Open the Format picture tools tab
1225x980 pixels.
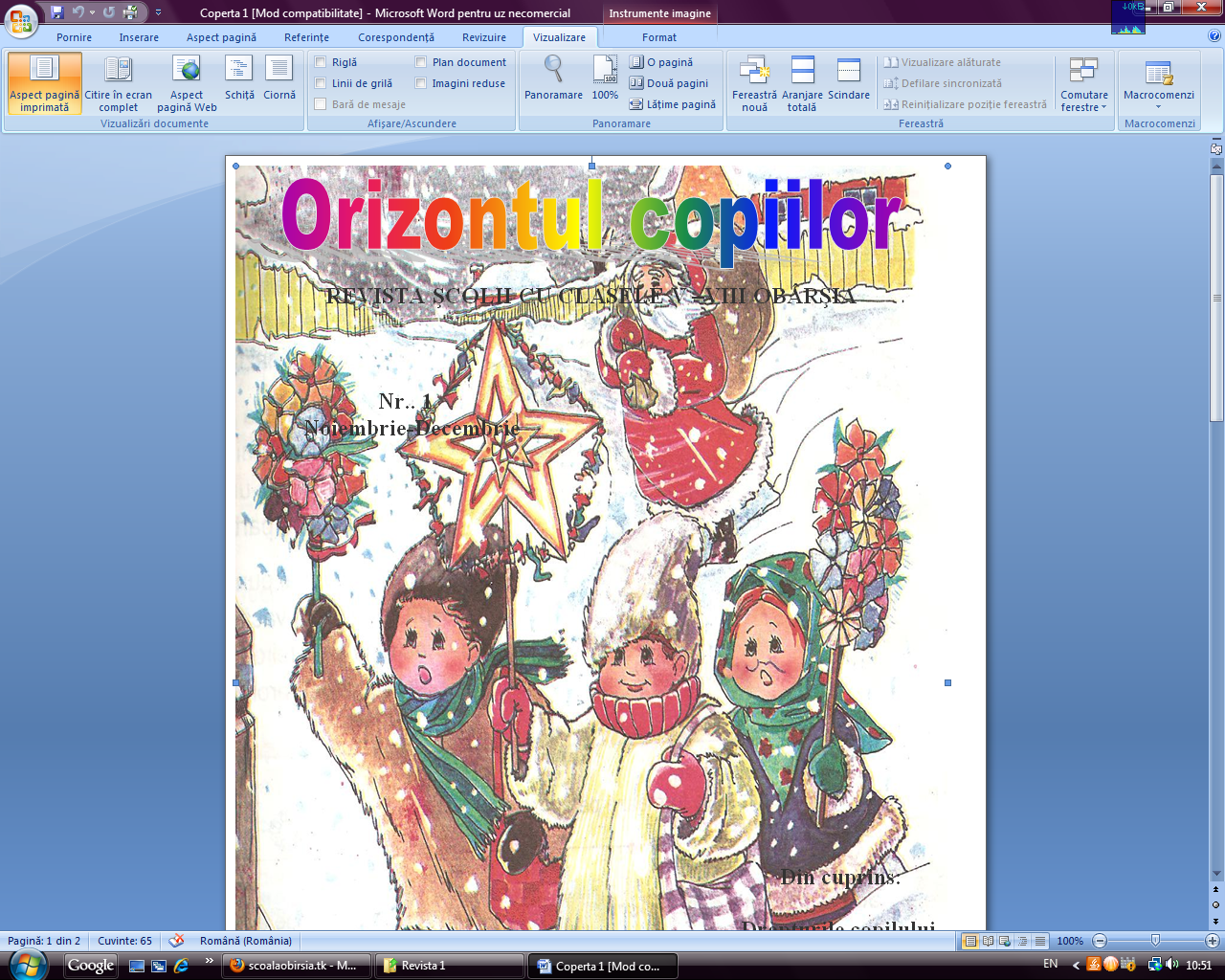(x=659, y=37)
